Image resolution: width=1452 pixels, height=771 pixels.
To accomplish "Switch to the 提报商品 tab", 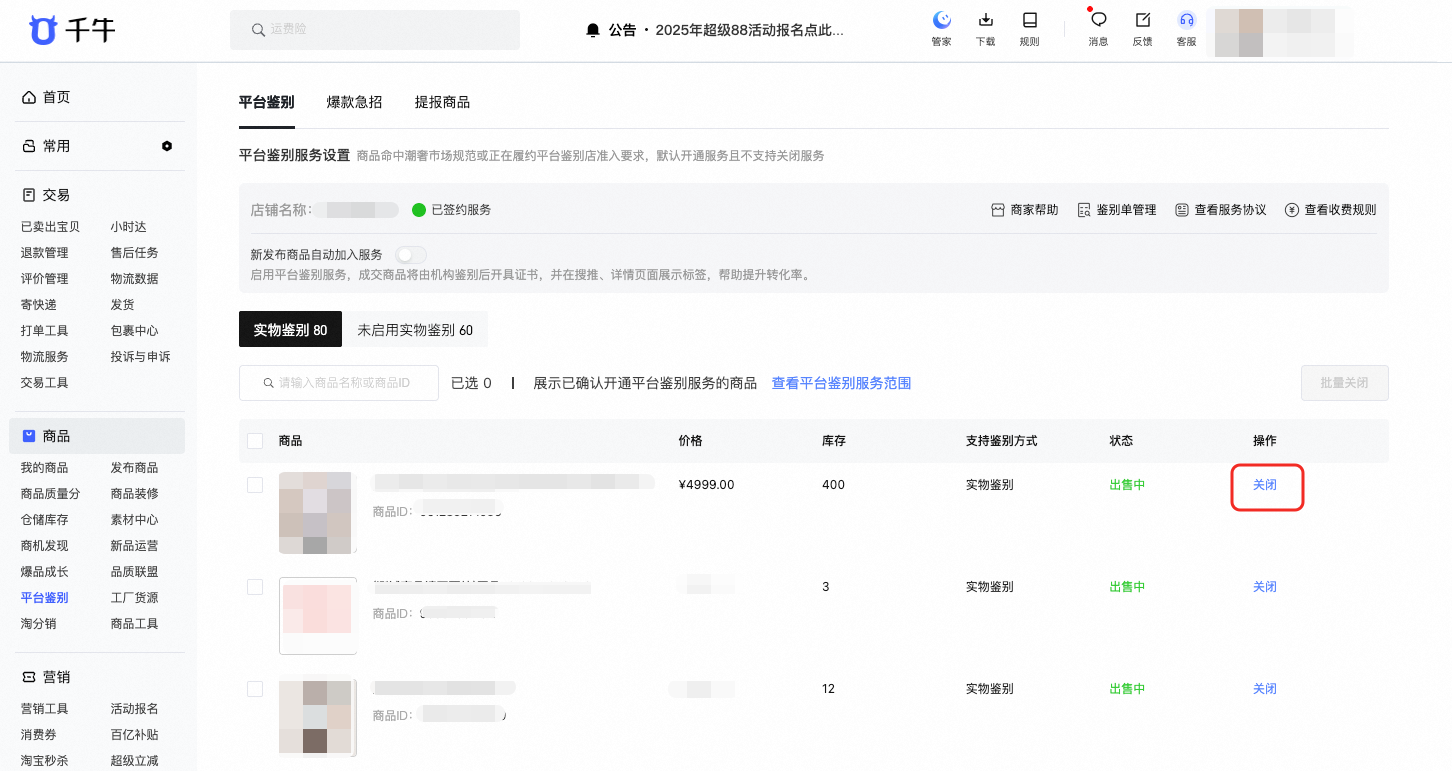I will 442,102.
